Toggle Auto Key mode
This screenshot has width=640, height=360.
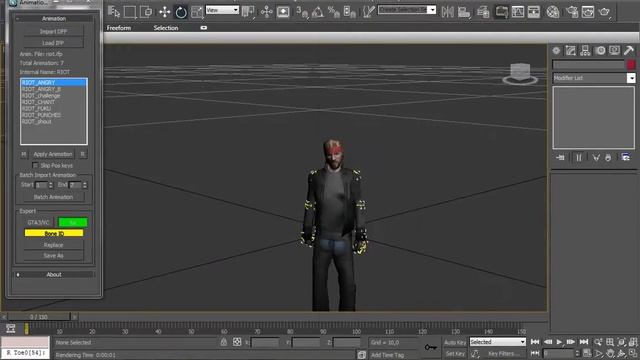tap(455, 342)
